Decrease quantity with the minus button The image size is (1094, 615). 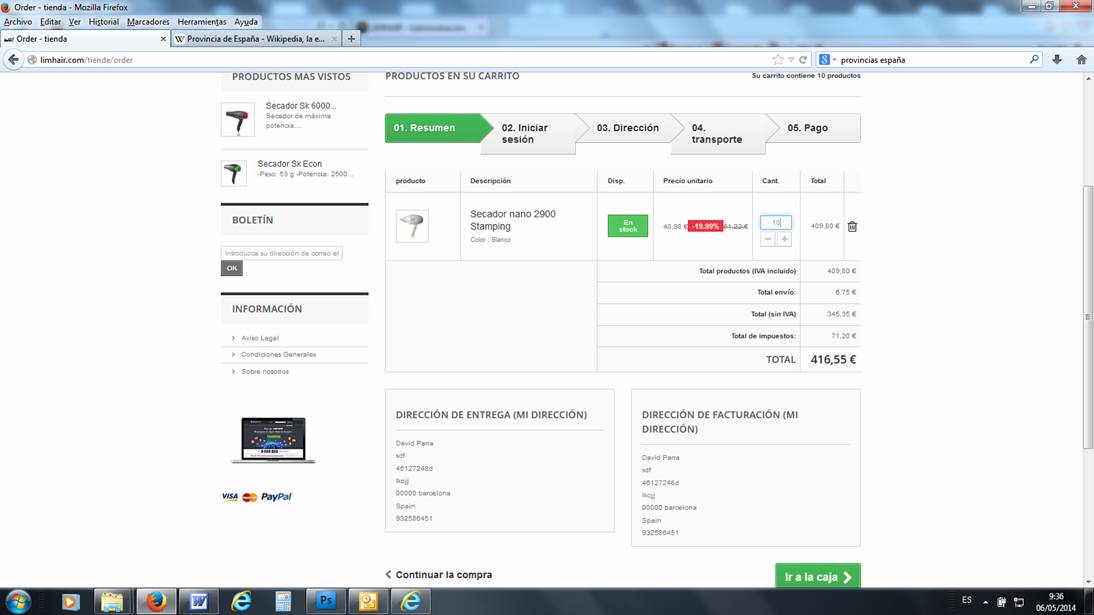(767, 239)
